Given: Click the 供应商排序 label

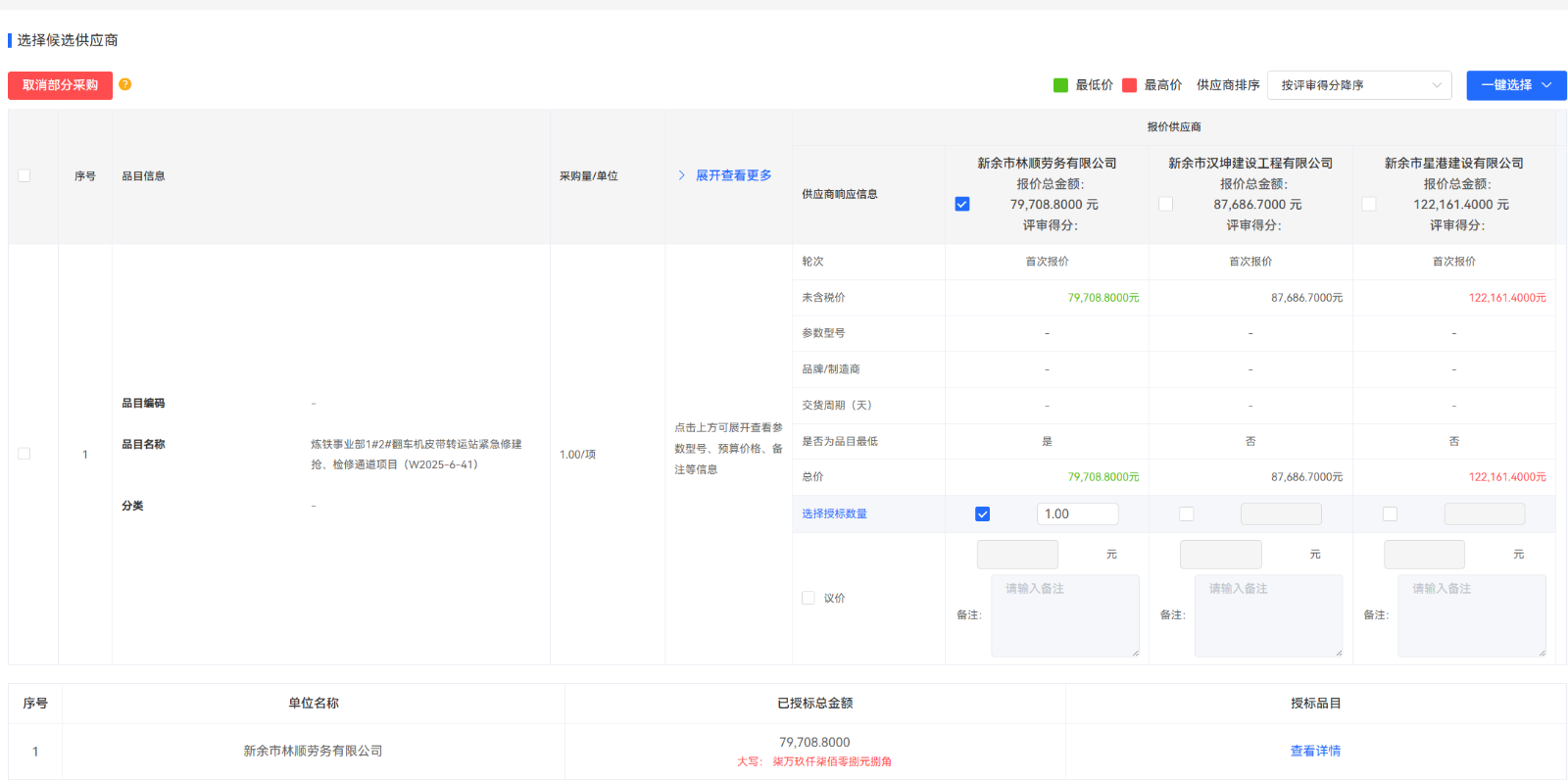Looking at the screenshot, I should pos(1228,85).
